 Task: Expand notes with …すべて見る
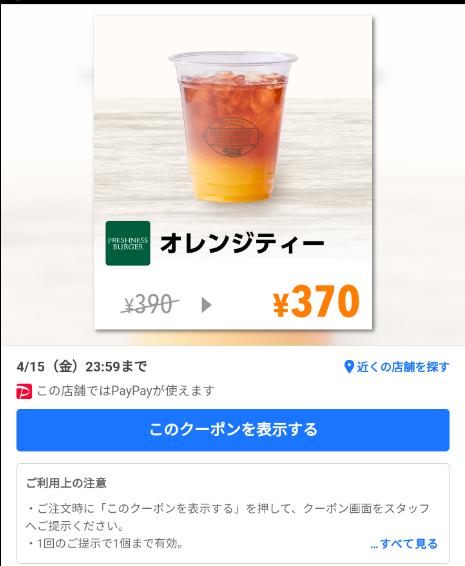point(404,544)
